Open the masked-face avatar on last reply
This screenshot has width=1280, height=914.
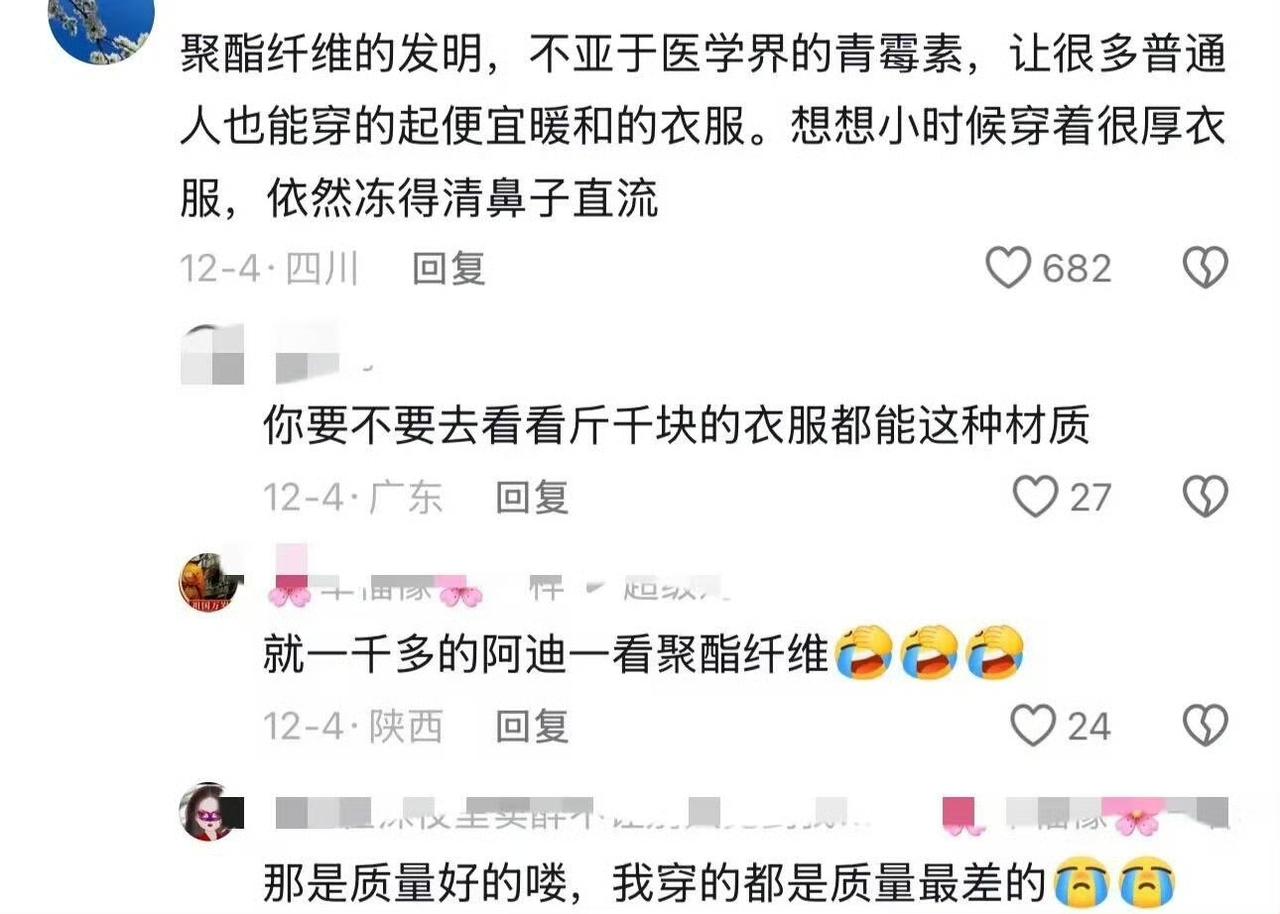click(210, 811)
